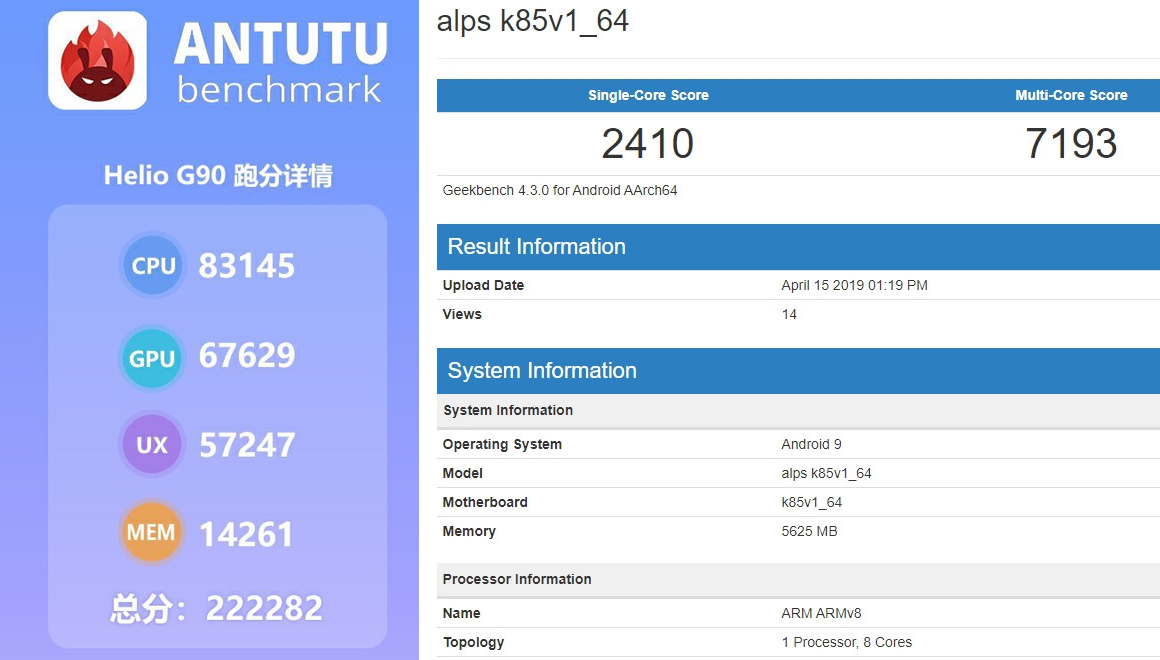Click the multi-core value 7193
1160x660 pixels.
1071,144
